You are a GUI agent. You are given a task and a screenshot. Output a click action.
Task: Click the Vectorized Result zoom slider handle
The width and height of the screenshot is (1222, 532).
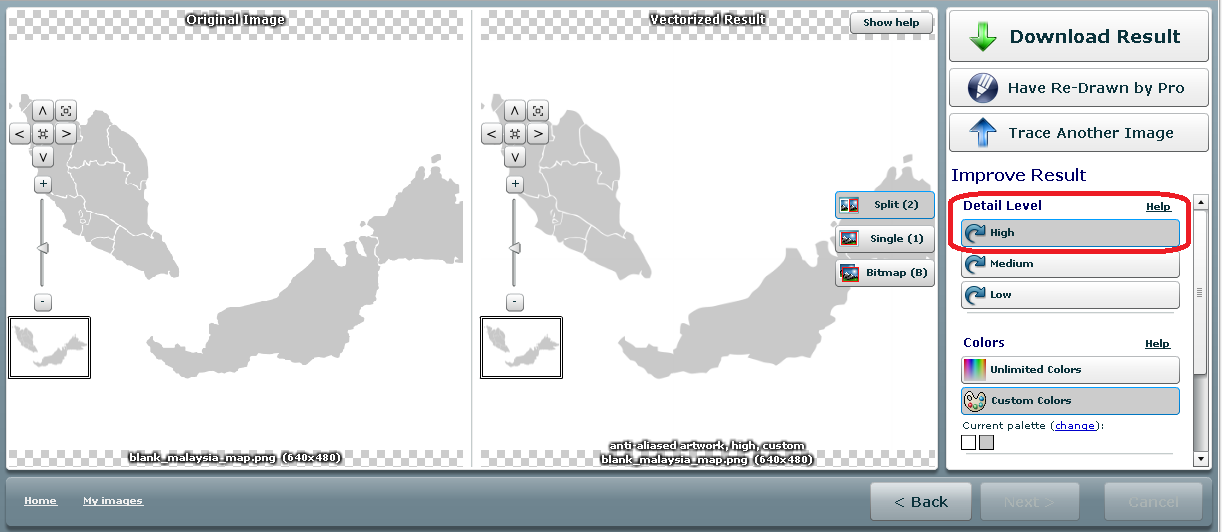click(515, 248)
